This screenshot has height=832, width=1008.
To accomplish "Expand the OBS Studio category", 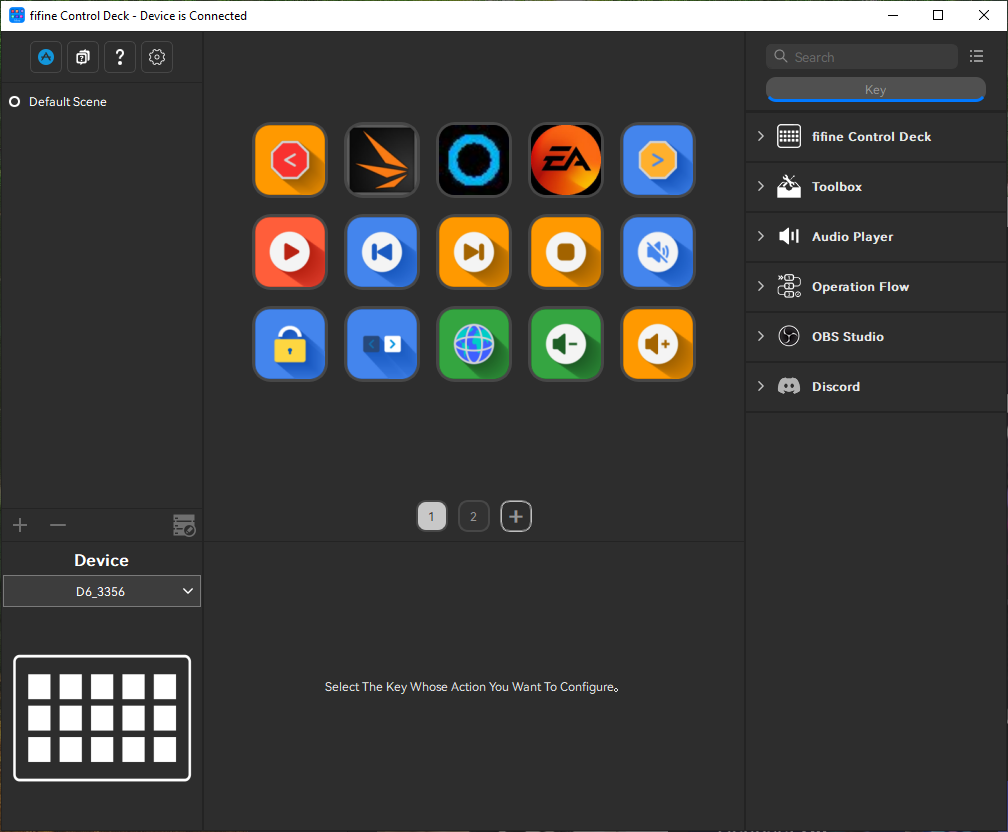I will click(761, 336).
